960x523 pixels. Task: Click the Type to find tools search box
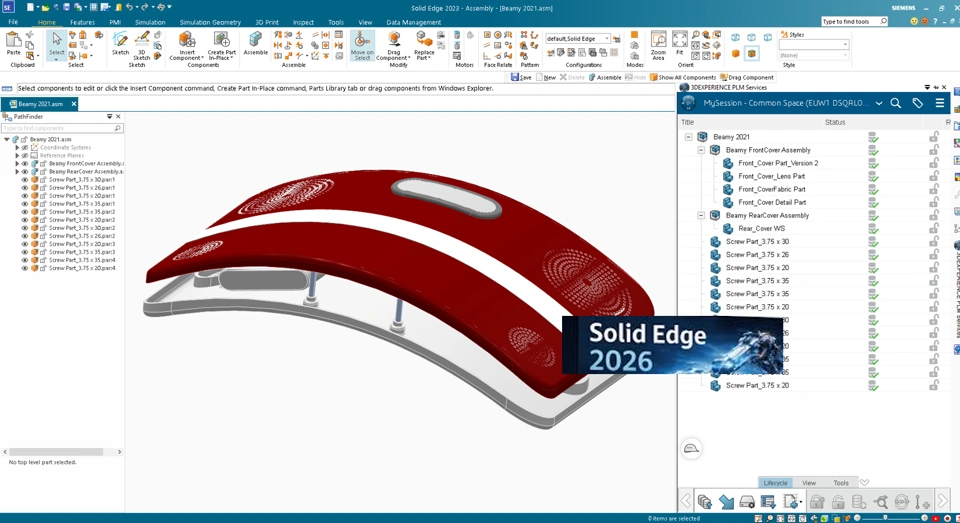854,21
